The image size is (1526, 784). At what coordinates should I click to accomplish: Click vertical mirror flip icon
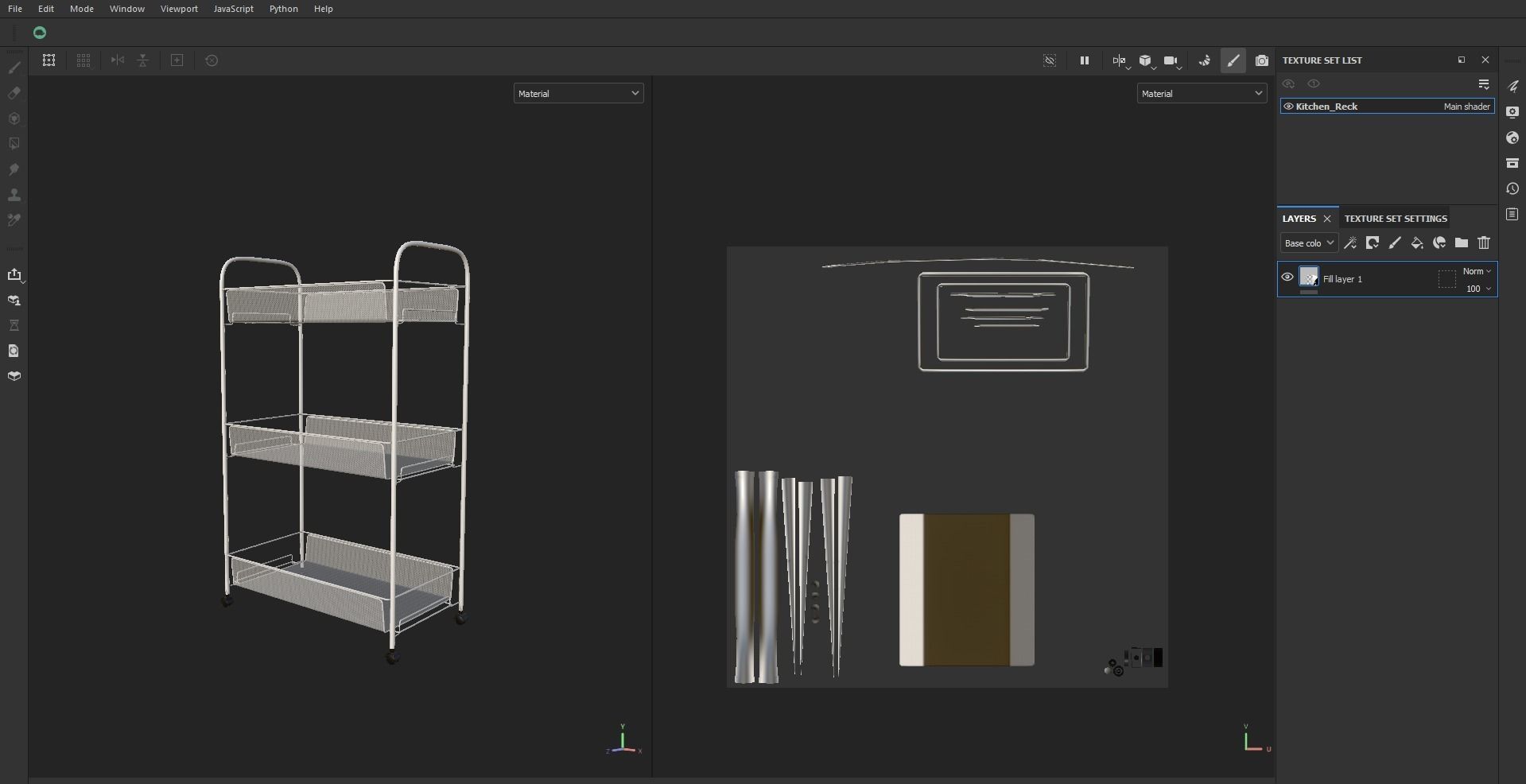[x=143, y=60]
